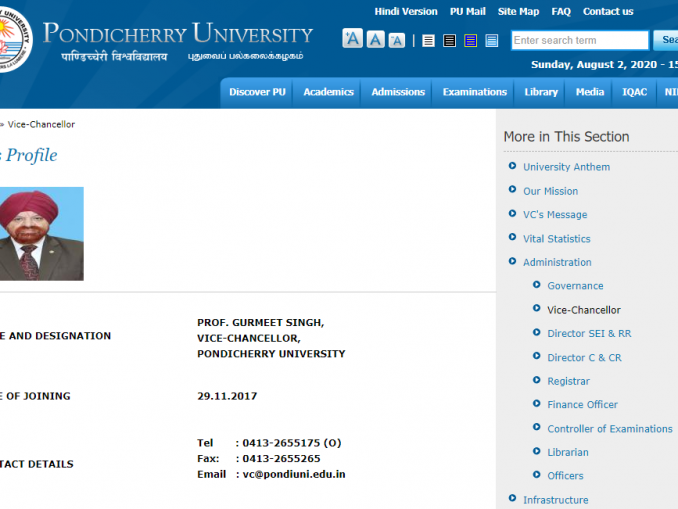
Task: Increase font size with large A icon
Action: 352,38
